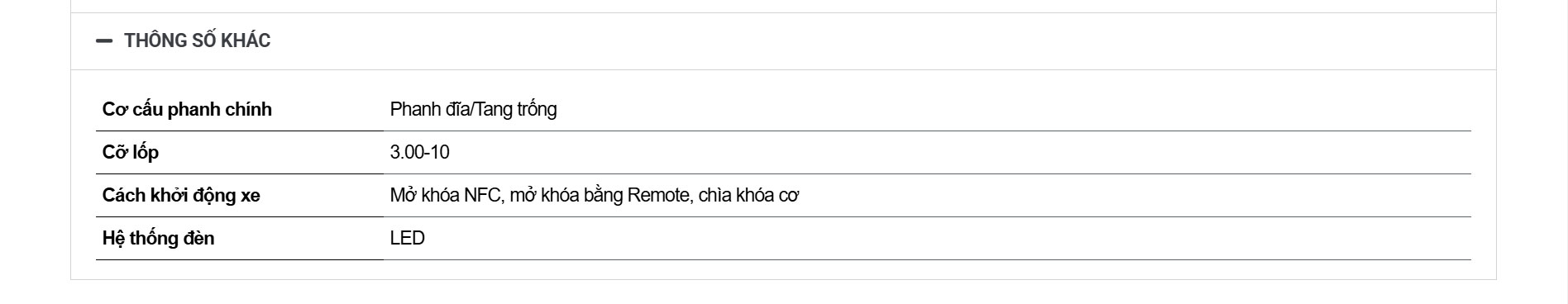Select the Hệ thống đèn label
The width and height of the screenshot is (1568, 304).
pos(158,238)
